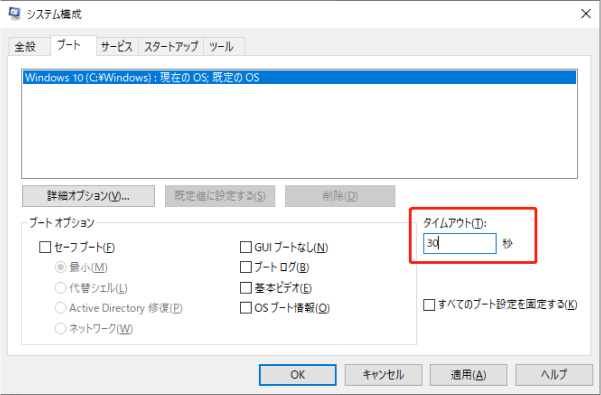Select the 最小(M) radio option
Screen dimensions: 601x395
[60, 267]
